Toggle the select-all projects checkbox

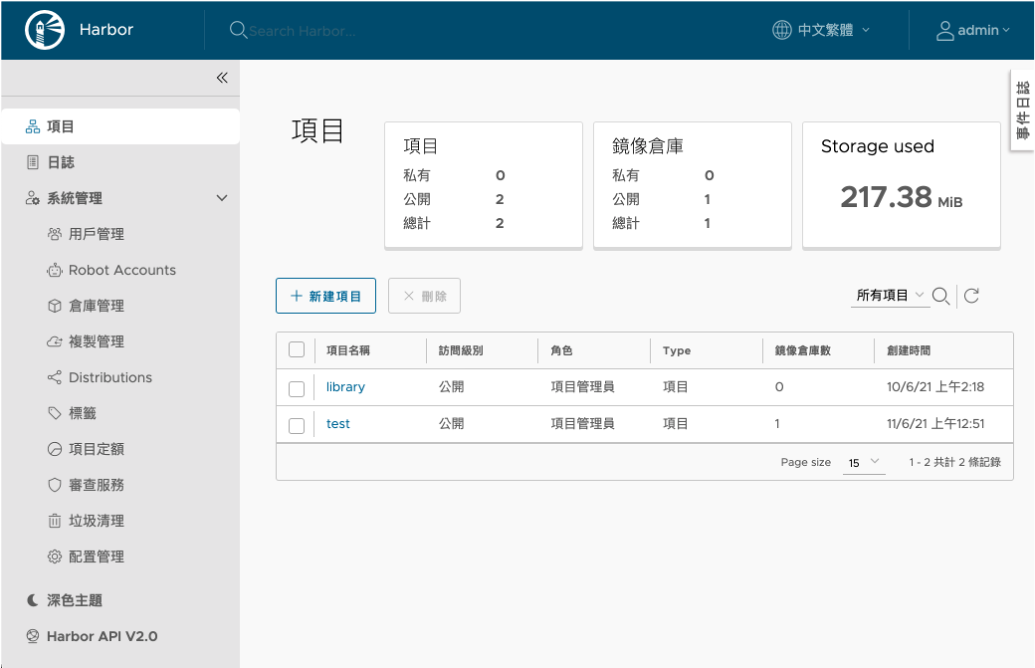coord(296,350)
